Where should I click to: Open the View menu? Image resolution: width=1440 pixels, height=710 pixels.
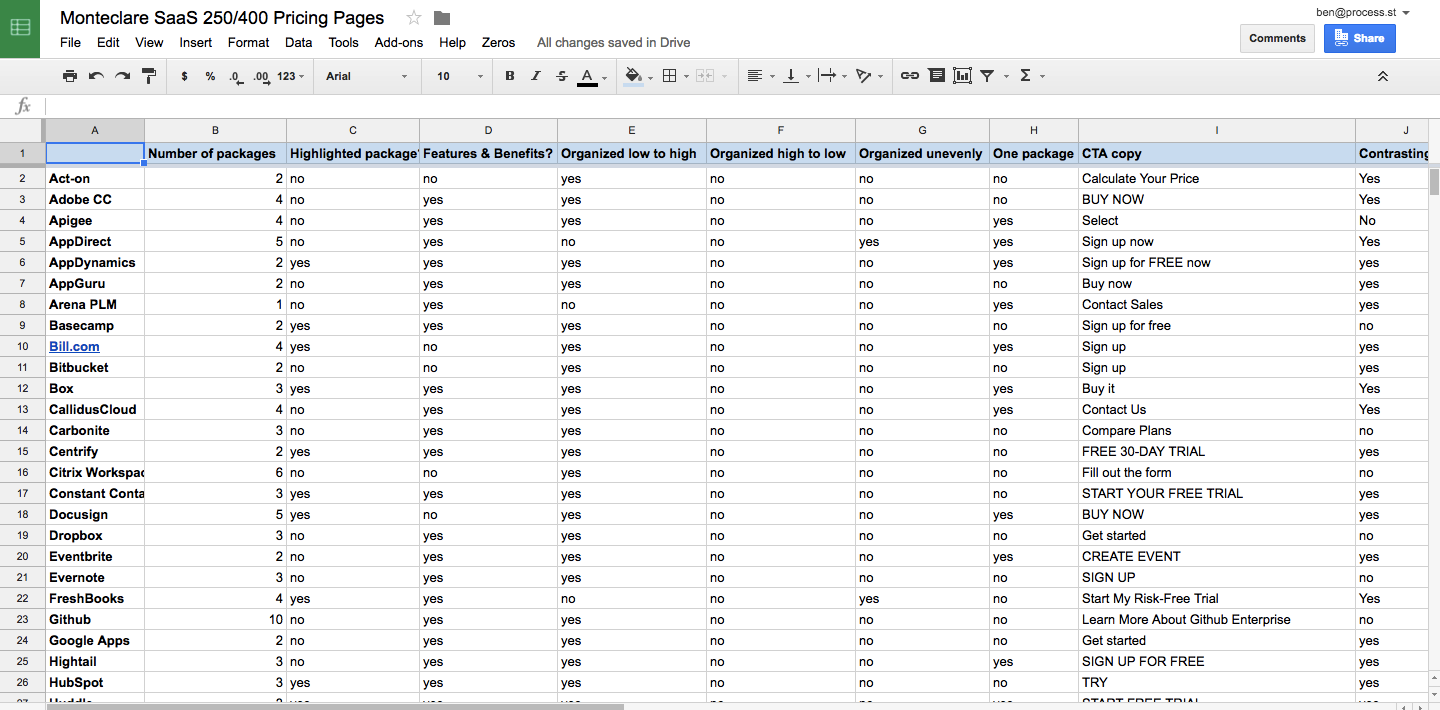tap(149, 43)
